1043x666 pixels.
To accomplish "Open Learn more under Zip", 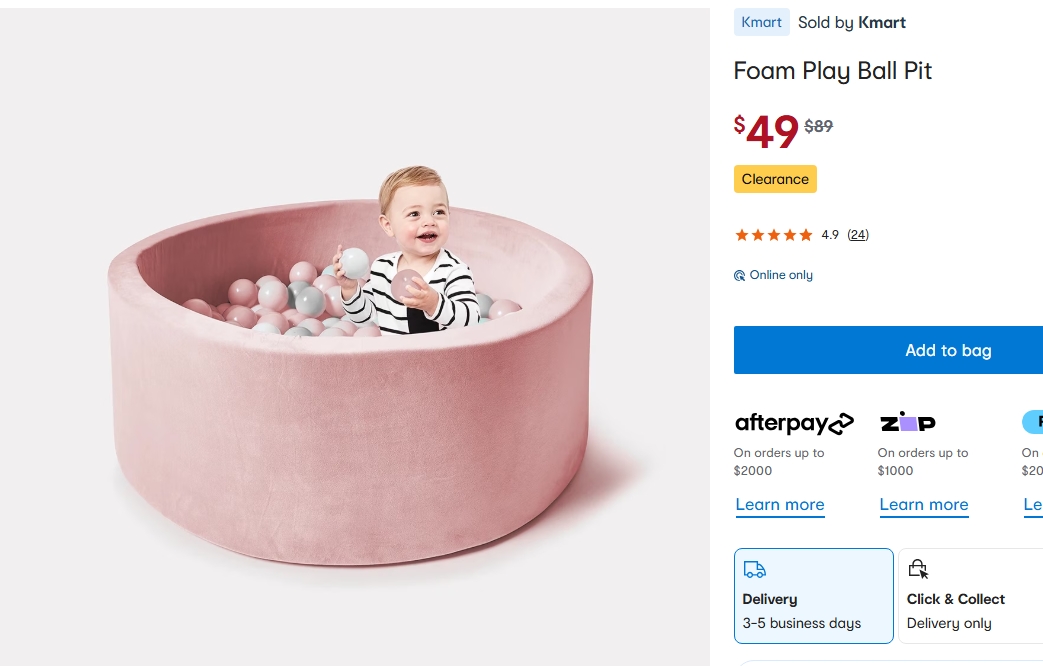I will point(924,505).
